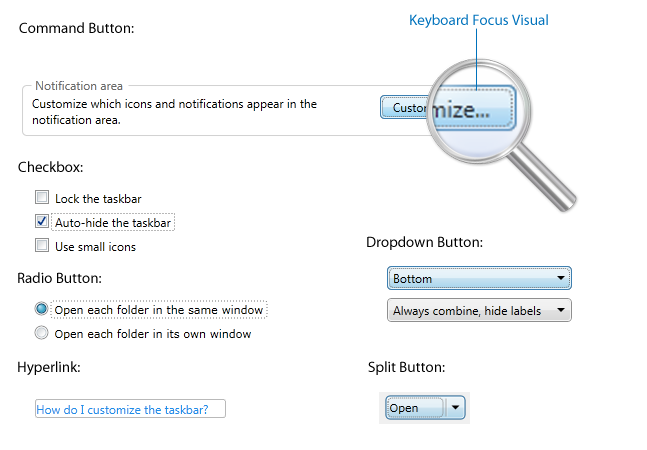This screenshot has height=450, width=647.
Task: Choose Open each folder in its own window
Action: coord(41,332)
